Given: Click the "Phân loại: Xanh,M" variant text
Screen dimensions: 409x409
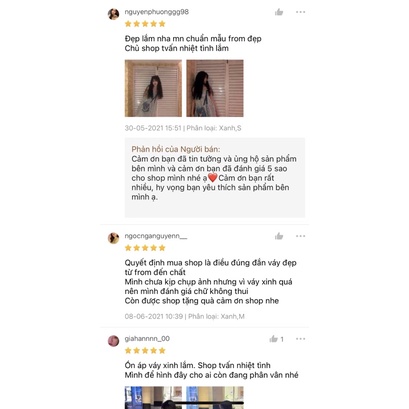Looking at the screenshot, I should click(x=216, y=316).
